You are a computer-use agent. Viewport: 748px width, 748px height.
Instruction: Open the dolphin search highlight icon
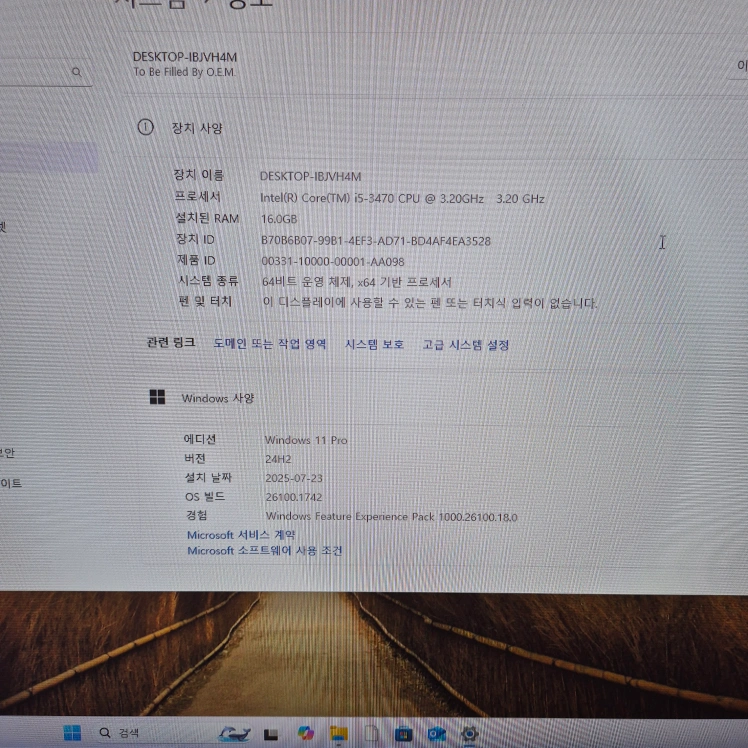tap(235, 733)
